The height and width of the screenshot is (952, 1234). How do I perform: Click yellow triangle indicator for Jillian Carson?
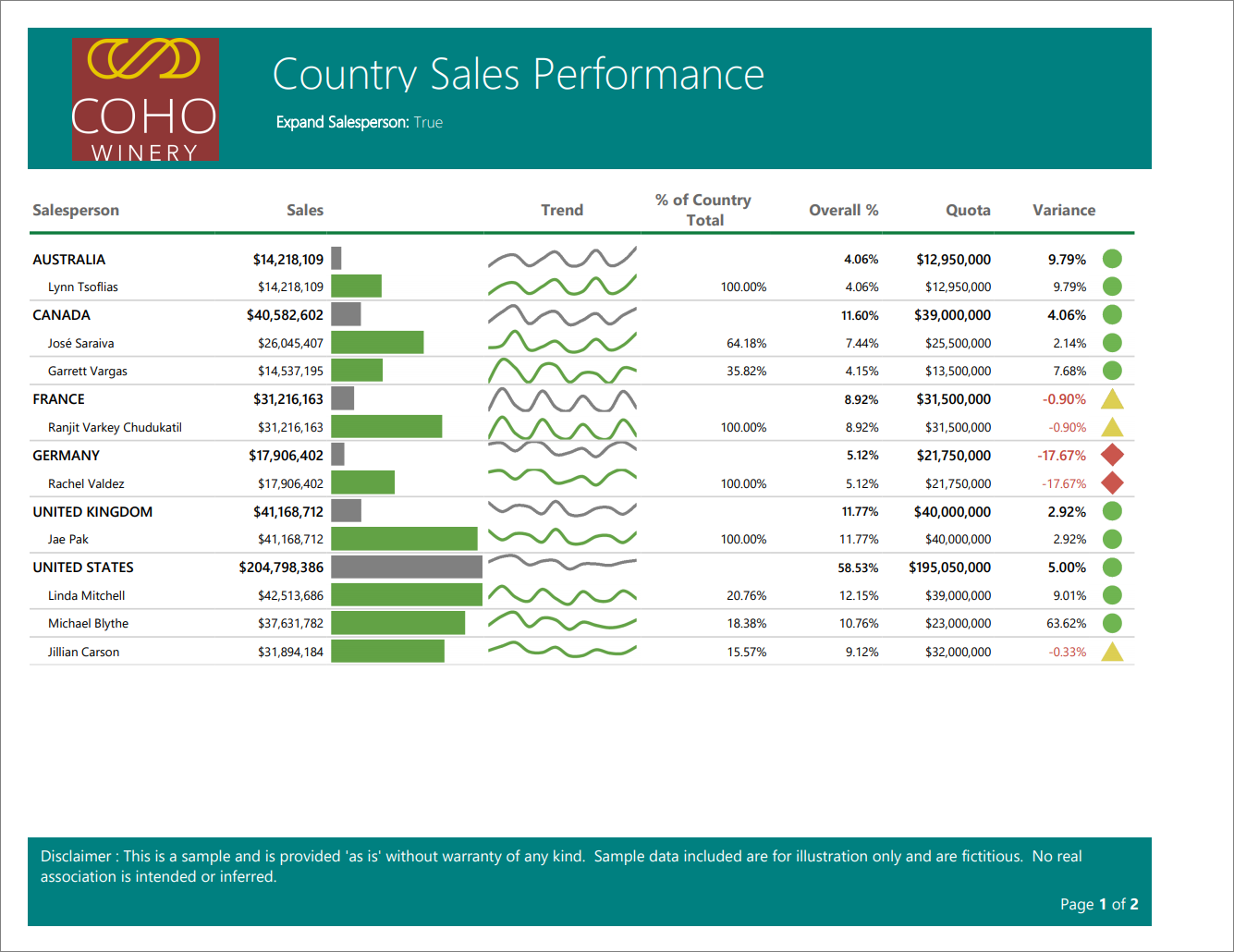point(1112,653)
